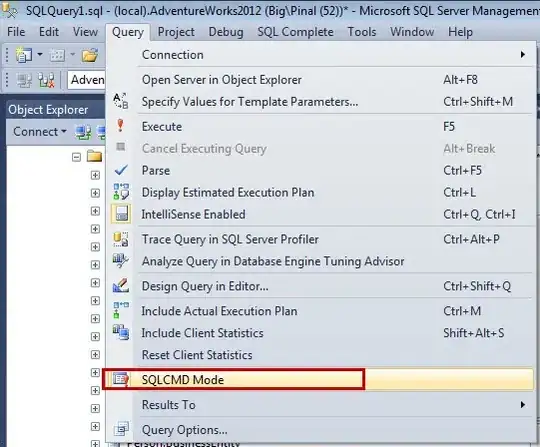Click the open file folder toolbar icon
The image size is (540, 447).
click(x=90, y=55)
